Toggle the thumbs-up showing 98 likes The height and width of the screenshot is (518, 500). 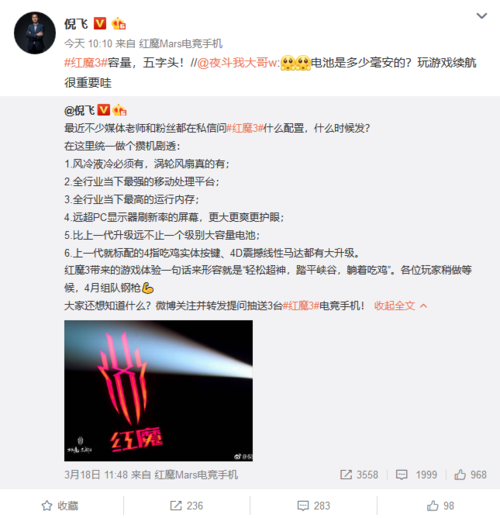(x=440, y=506)
